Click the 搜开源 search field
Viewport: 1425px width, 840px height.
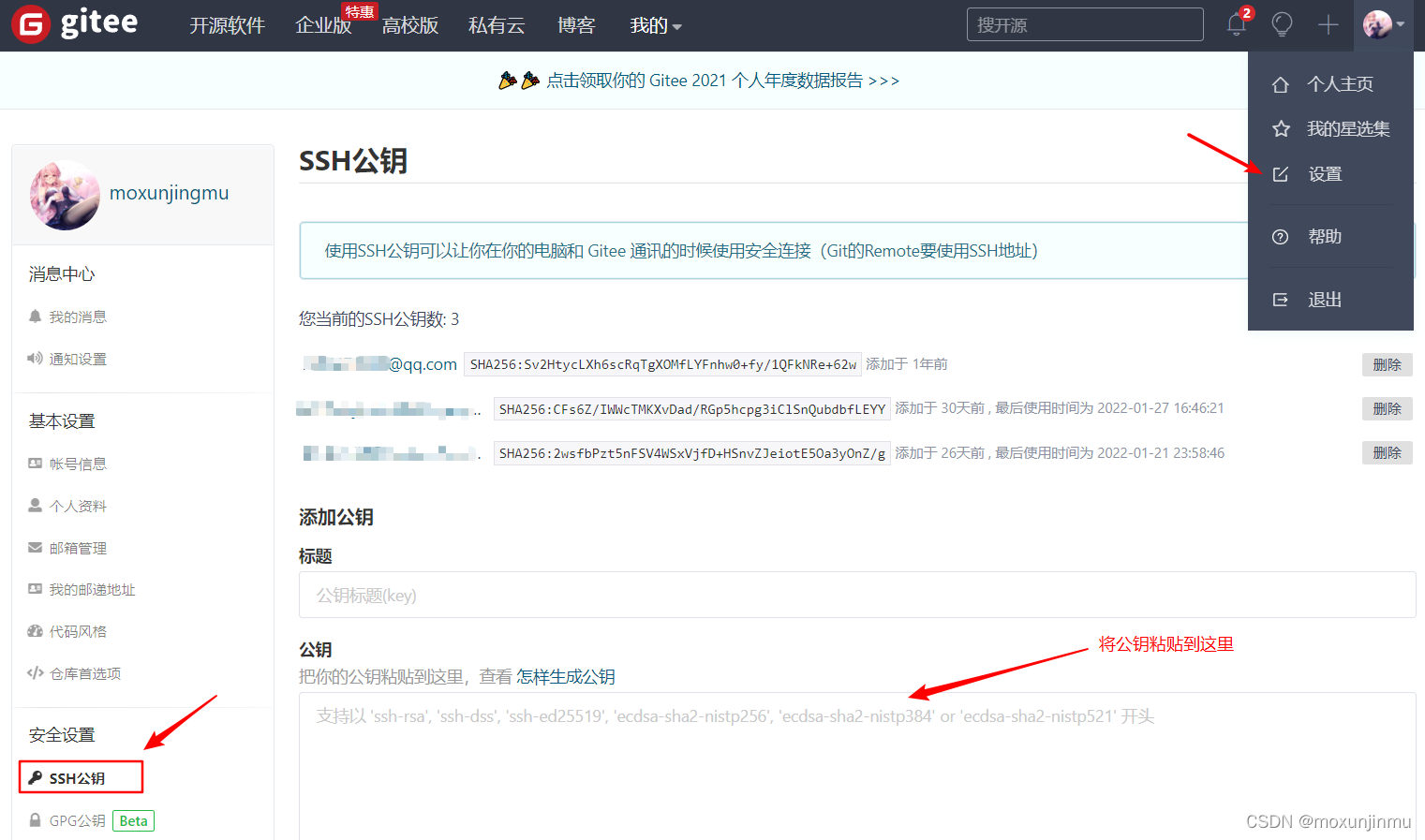coord(1085,24)
